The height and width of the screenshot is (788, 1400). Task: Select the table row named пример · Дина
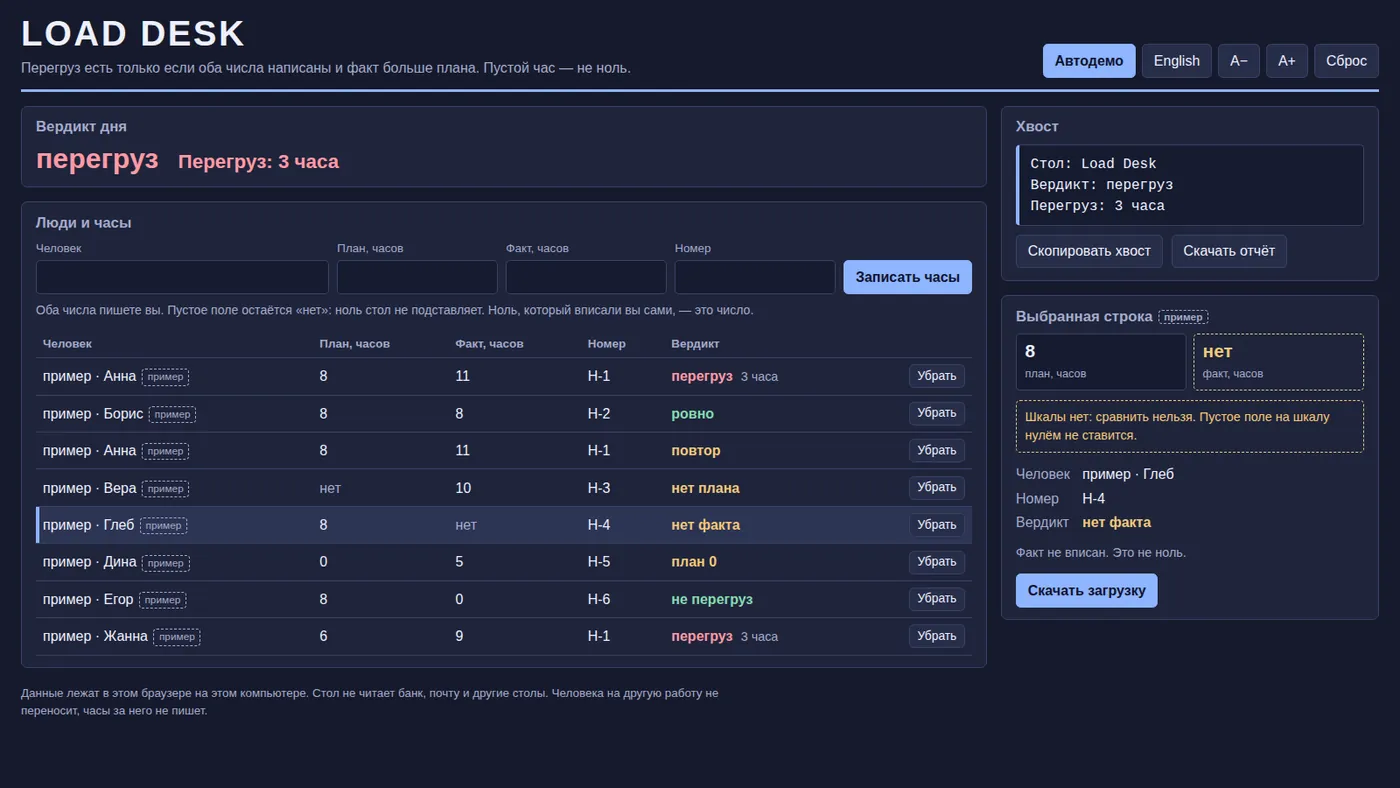504,562
